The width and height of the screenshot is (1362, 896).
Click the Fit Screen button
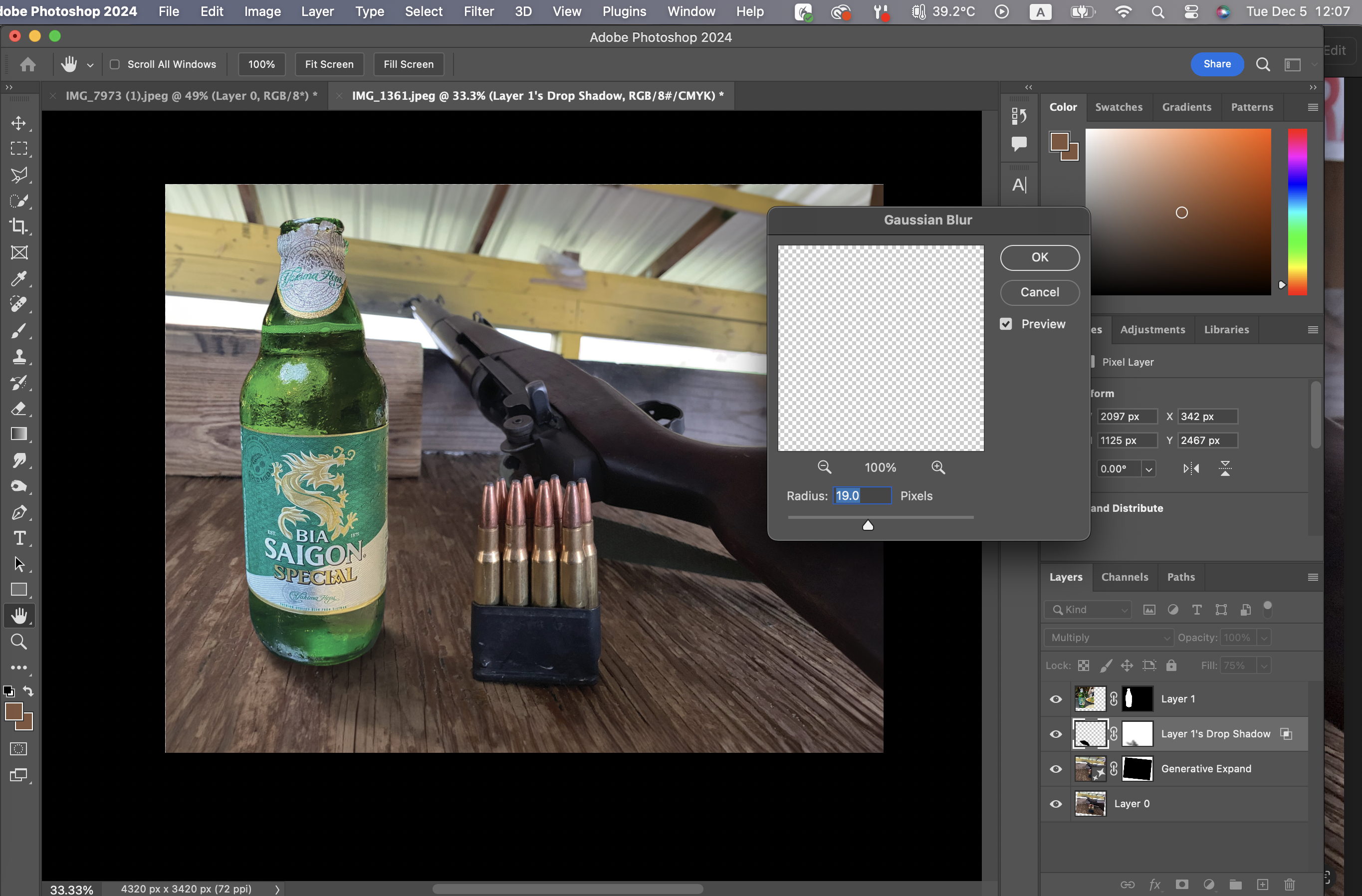pyautogui.click(x=329, y=64)
